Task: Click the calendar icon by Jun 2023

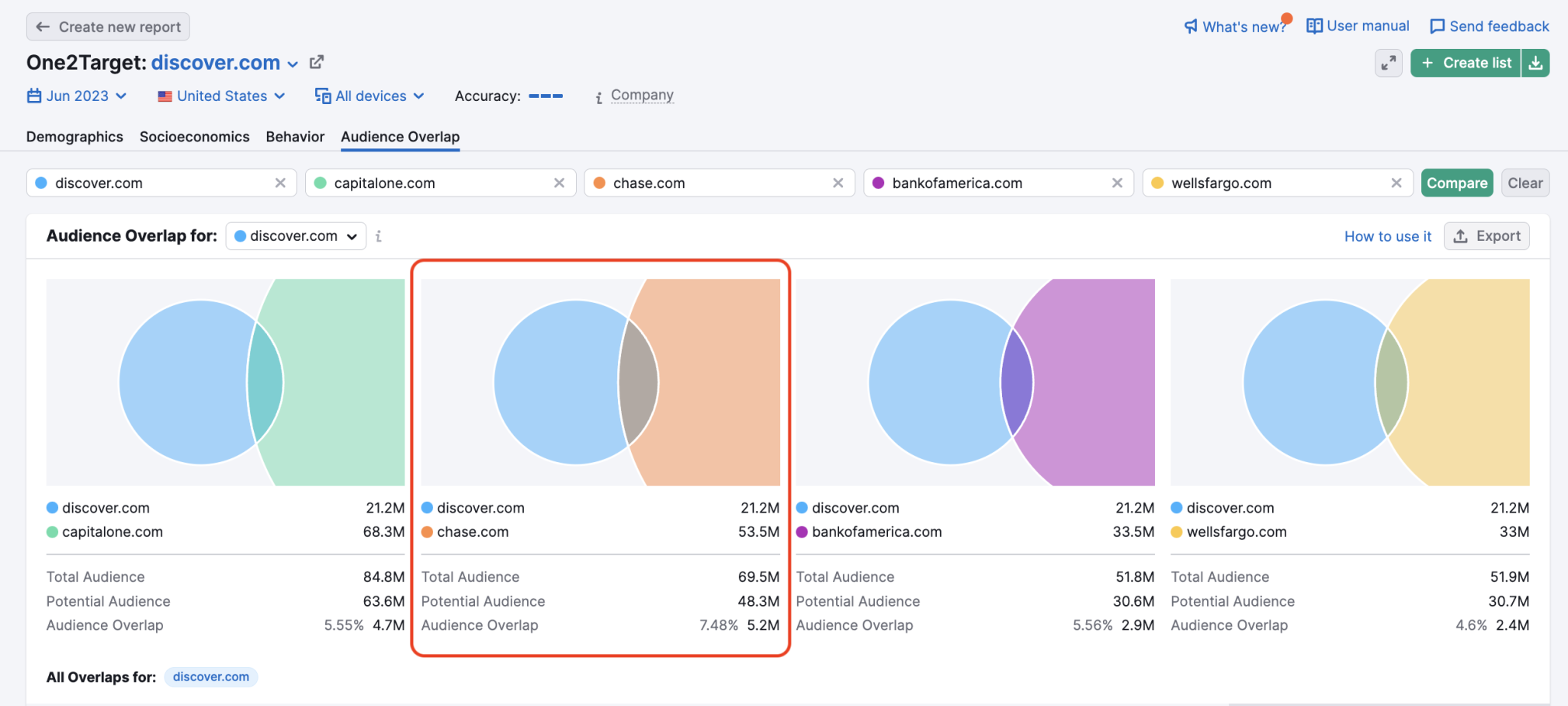Action: 34,96
